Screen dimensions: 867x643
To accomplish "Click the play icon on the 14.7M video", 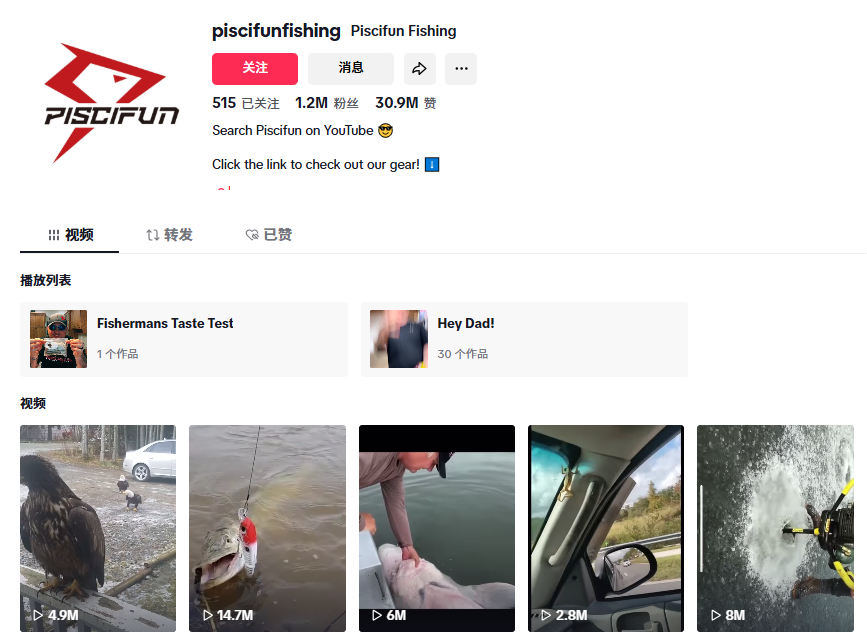I will (x=207, y=615).
